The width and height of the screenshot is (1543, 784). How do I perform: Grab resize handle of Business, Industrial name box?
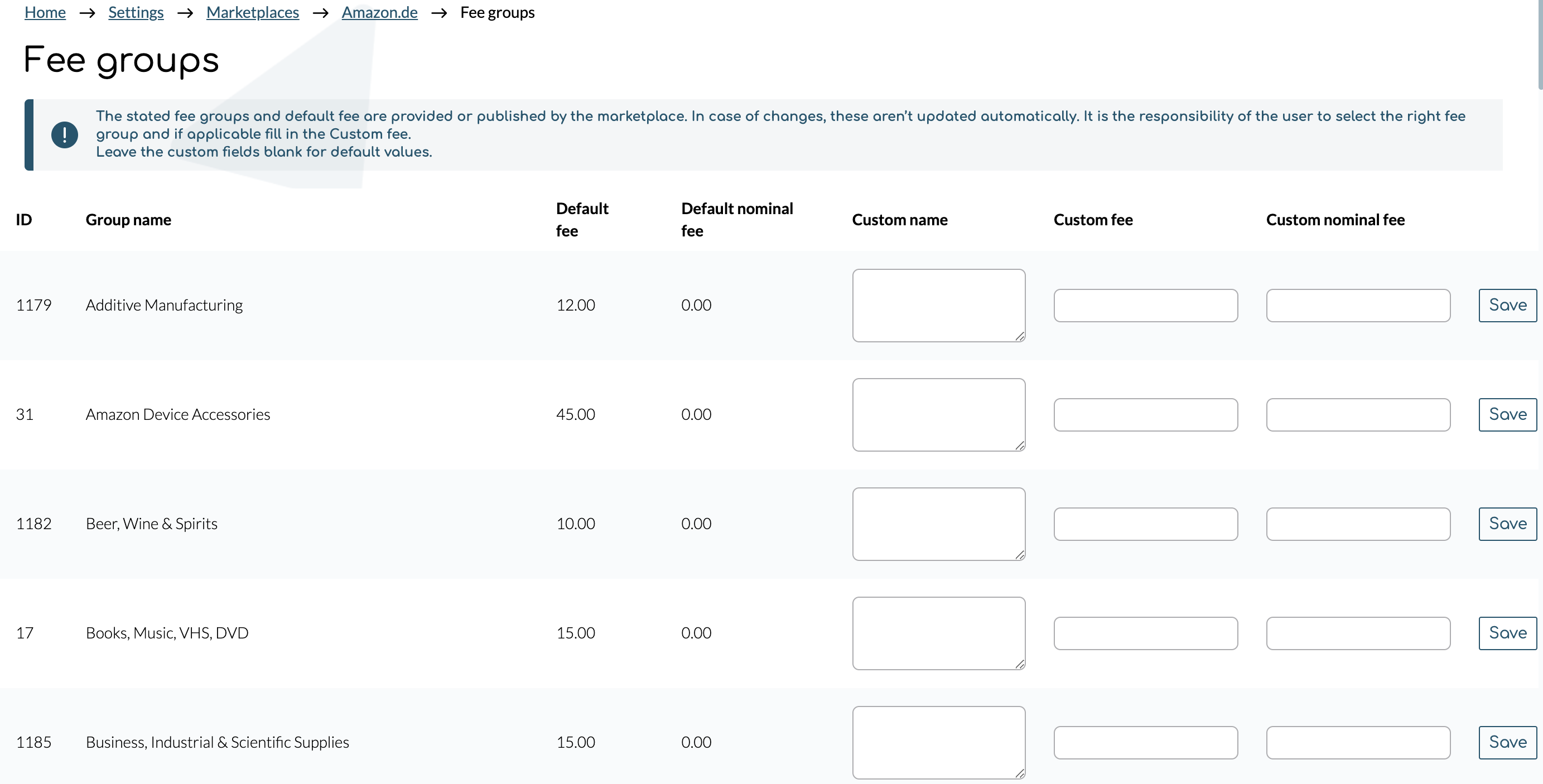point(1020,774)
